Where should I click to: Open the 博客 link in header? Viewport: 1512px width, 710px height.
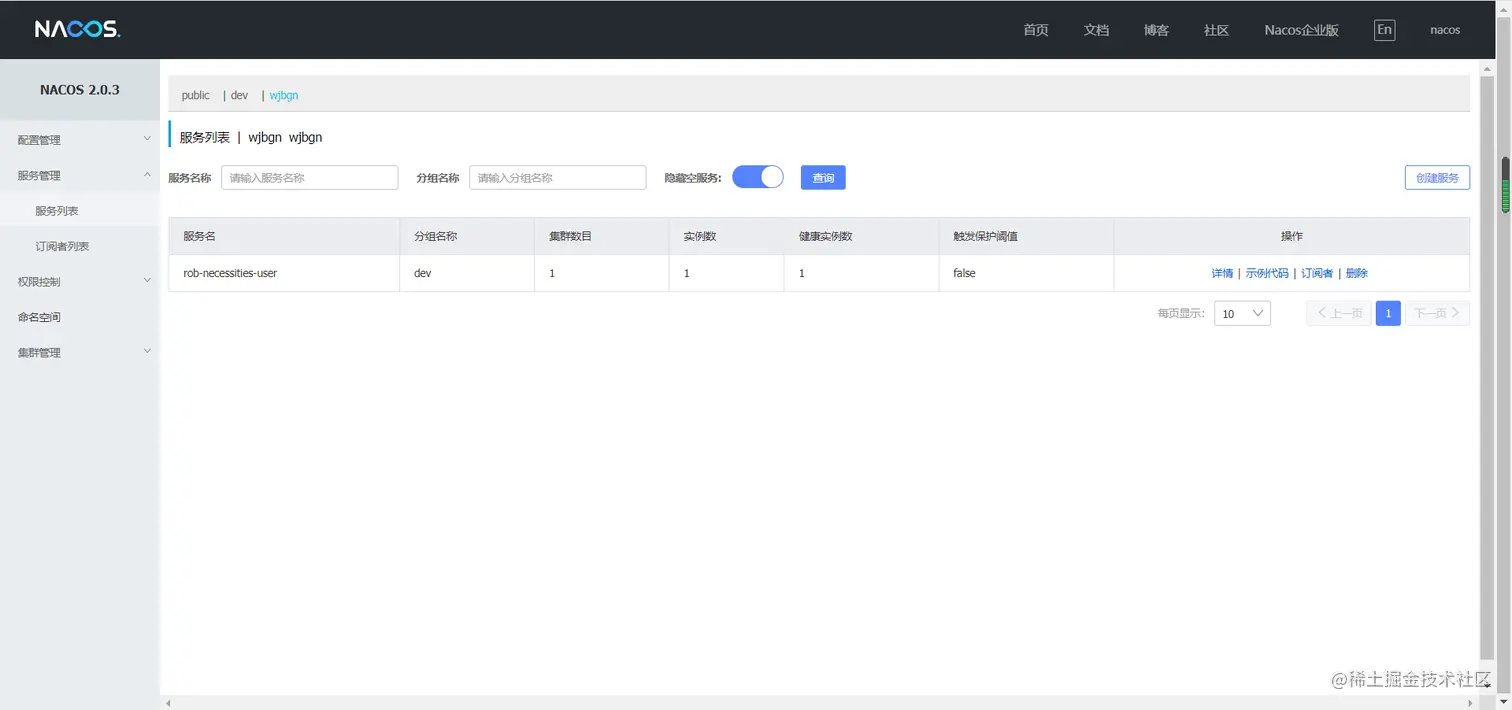(1156, 30)
